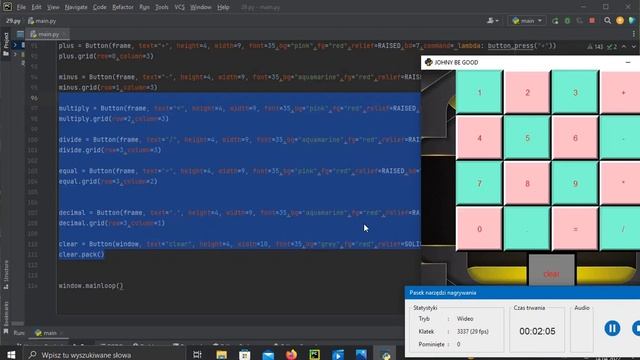Image resolution: width=640 pixels, height=360 pixels.
Task: Click button 3 in the calculator window
Action: [x=575, y=93]
